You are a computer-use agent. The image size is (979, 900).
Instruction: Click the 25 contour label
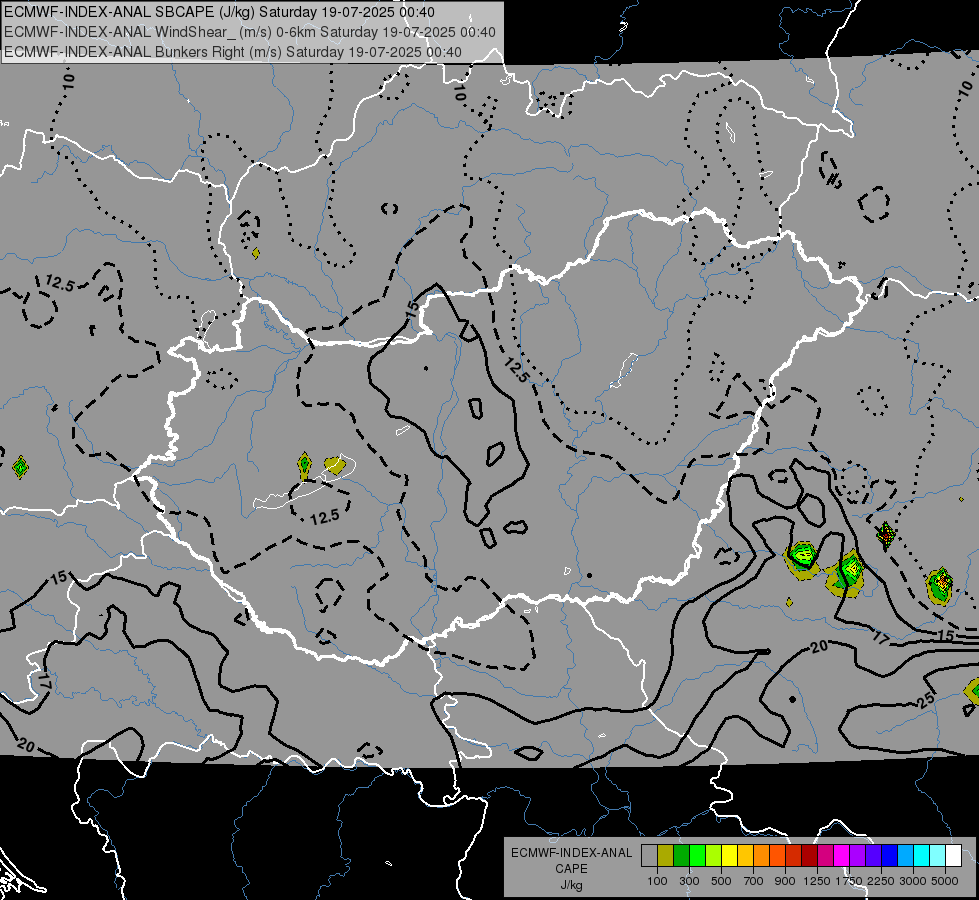click(927, 699)
